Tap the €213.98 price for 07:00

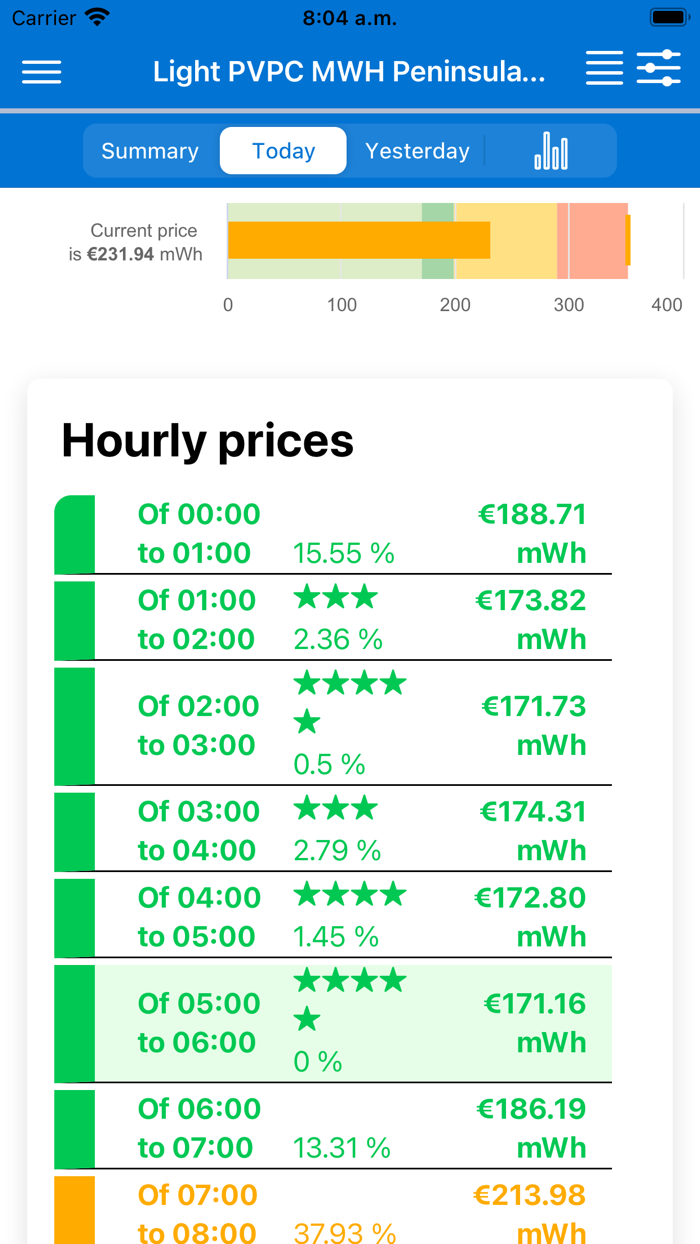coord(531,1195)
